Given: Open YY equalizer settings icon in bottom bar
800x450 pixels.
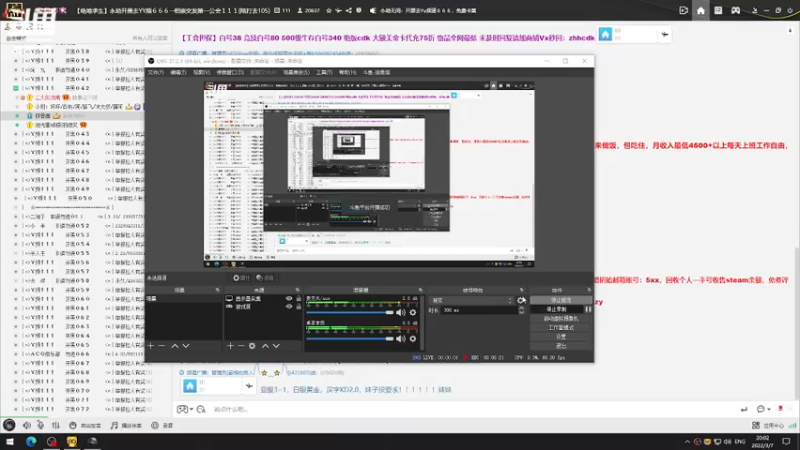Looking at the screenshot, I should coord(56,425).
